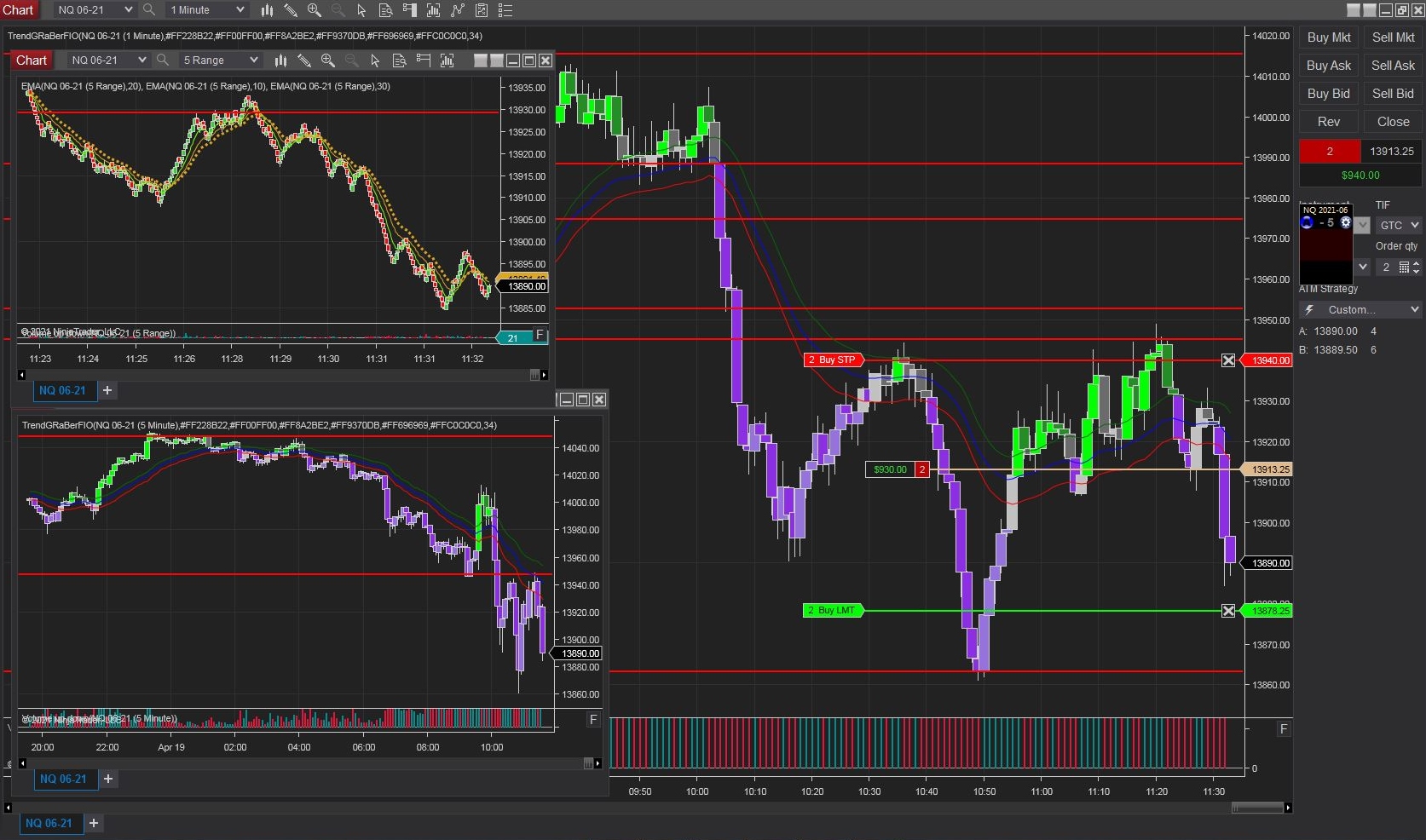Open the 5 Range interval dropdown
The height and width of the screenshot is (840, 1426).
click(x=220, y=60)
